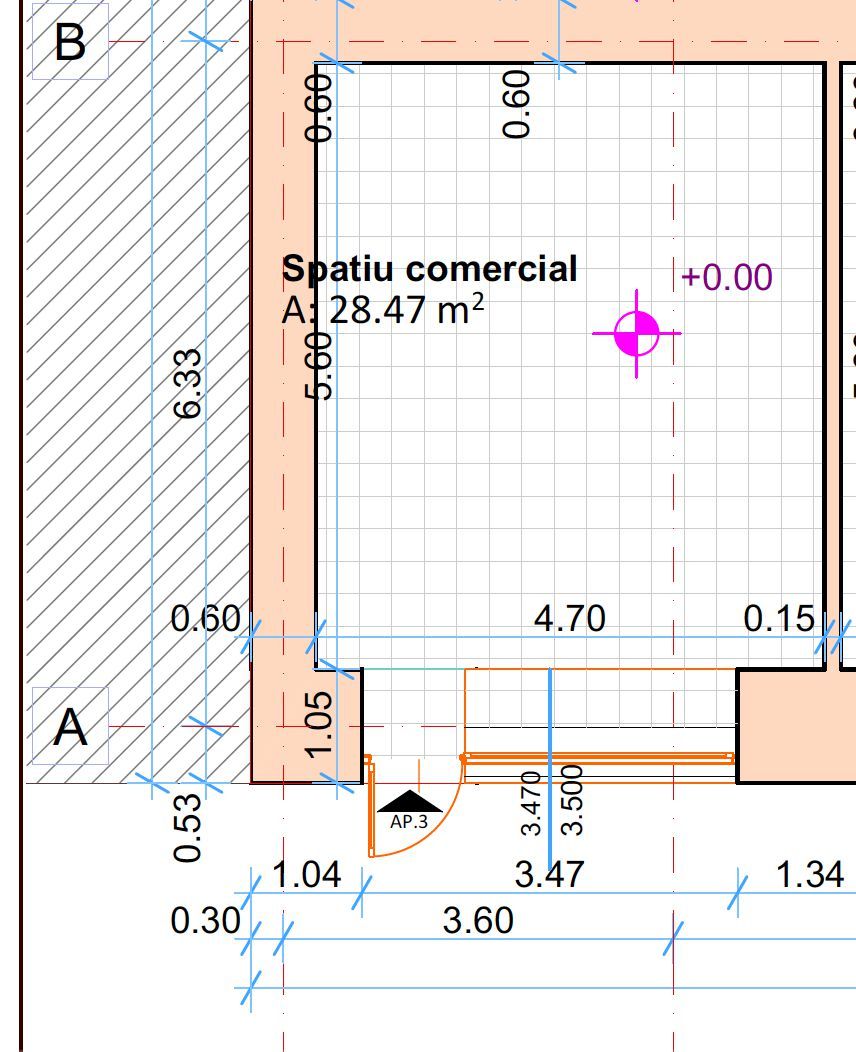Viewport: 856px width, 1052px height.
Task: Select the 0.15 dimension value
Action: [x=781, y=620]
